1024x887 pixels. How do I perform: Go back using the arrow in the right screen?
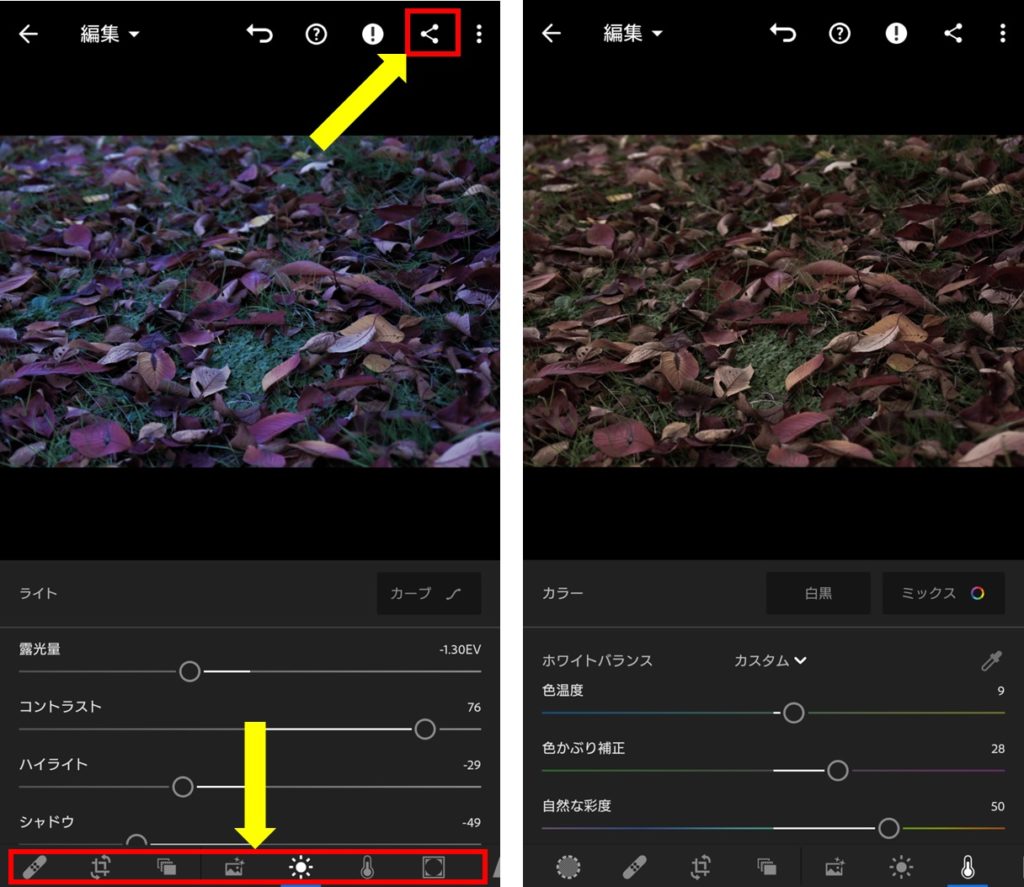click(551, 33)
